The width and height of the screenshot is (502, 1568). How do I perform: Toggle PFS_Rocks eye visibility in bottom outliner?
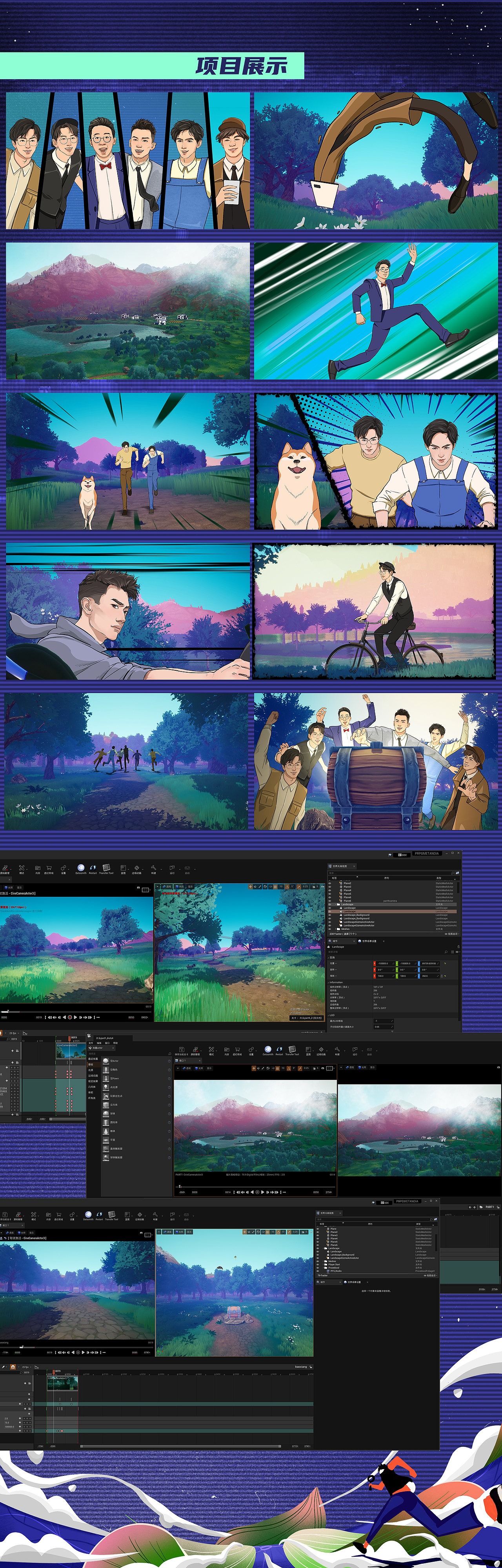317,1271
